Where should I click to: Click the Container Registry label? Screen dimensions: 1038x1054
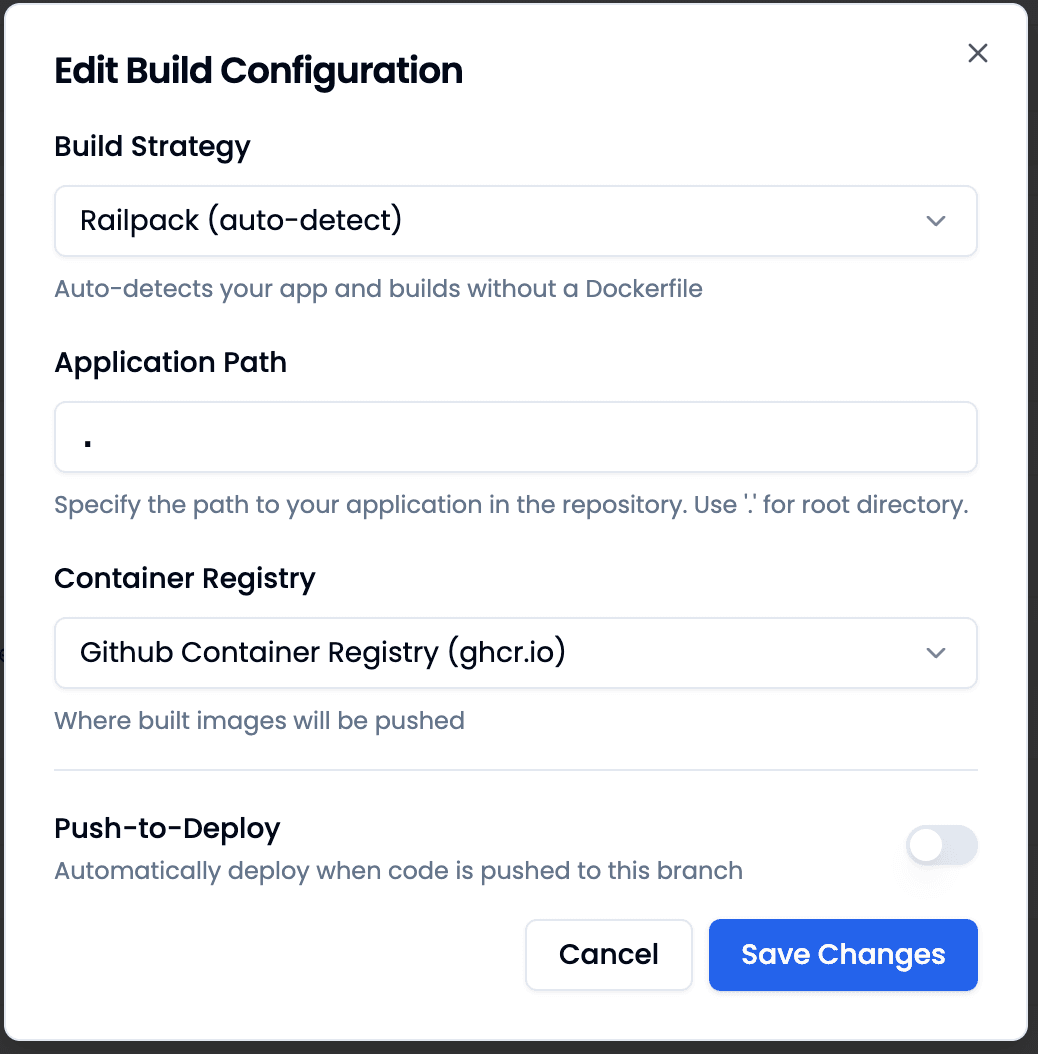pyautogui.click(x=184, y=578)
